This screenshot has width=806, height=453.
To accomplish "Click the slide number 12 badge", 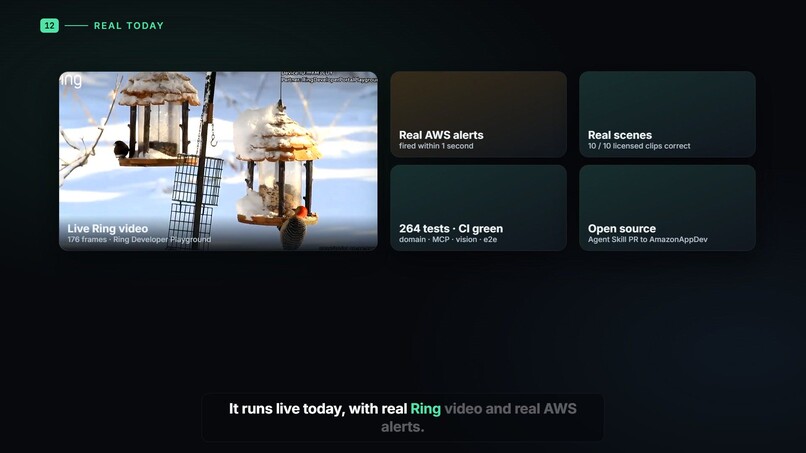I will (49, 25).
